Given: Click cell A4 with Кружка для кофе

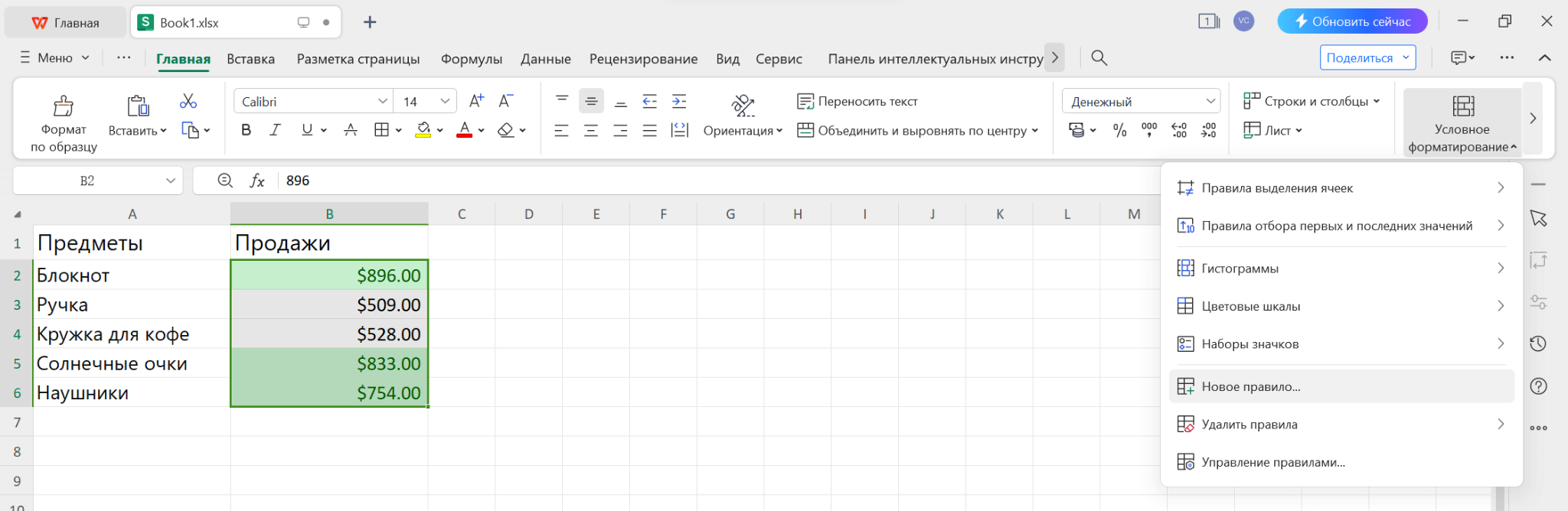Looking at the screenshot, I should point(132,334).
